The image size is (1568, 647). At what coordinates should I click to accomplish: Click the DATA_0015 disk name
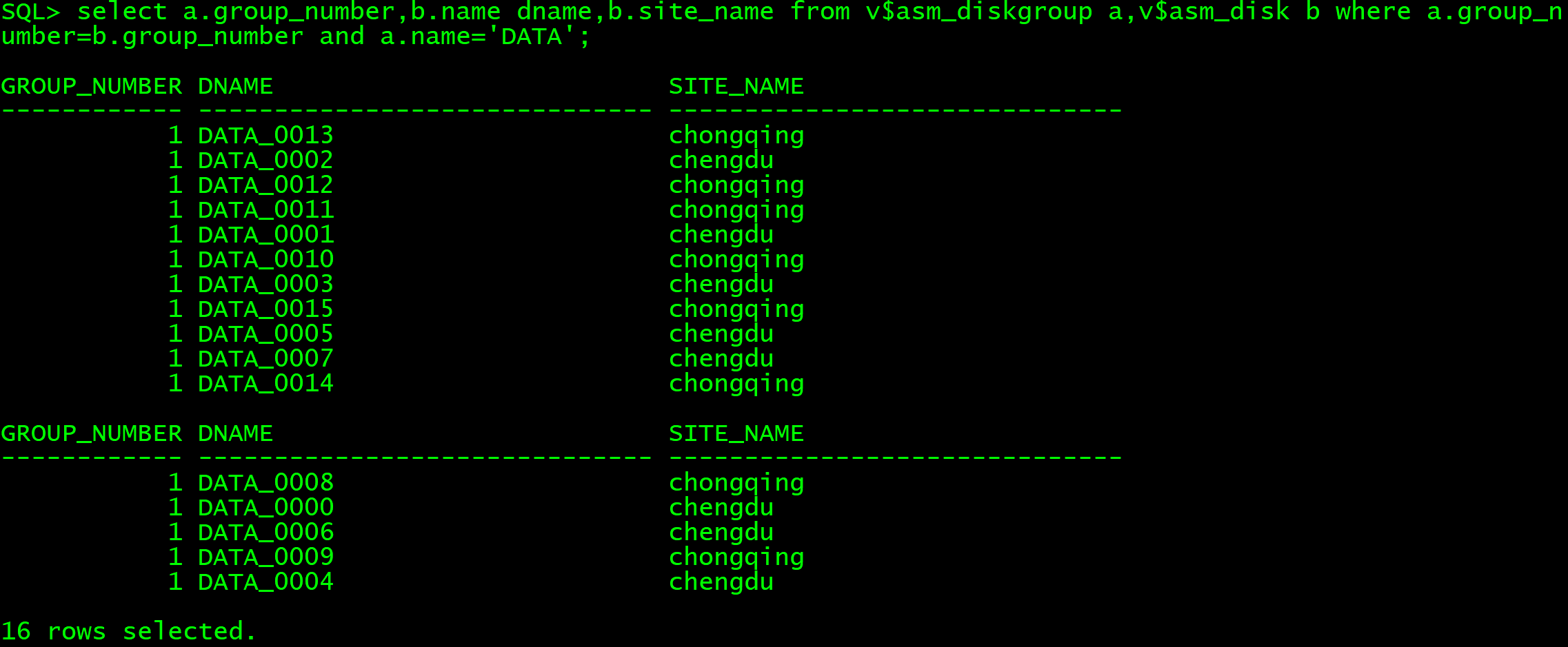[265, 309]
